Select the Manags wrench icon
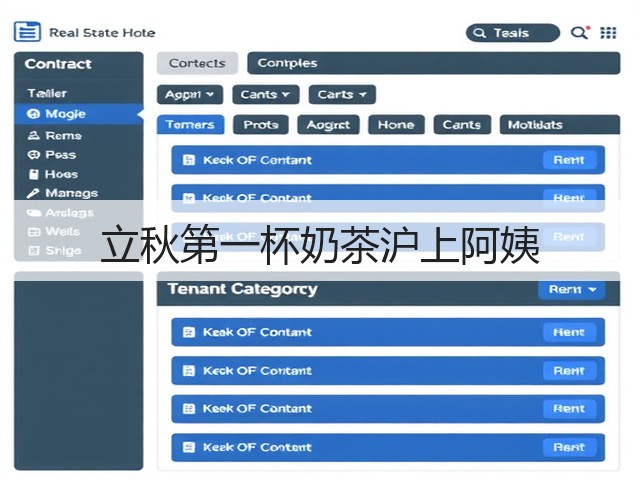The height and width of the screenshot is (480, 640). 33,193
